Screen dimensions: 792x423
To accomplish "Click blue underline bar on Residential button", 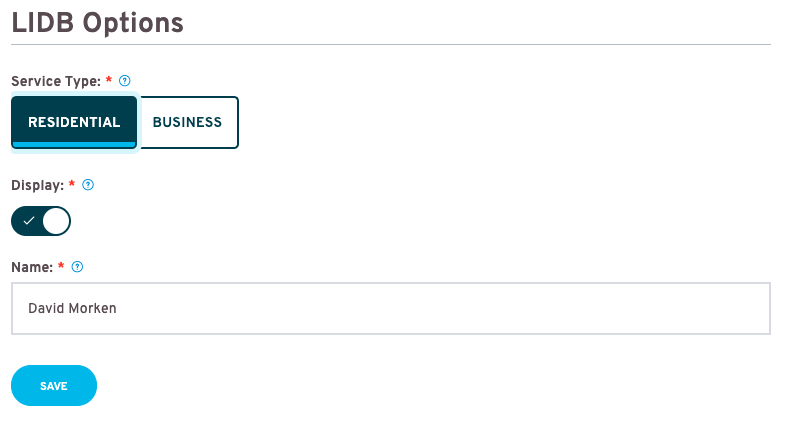I will click(x=74, y=145).
